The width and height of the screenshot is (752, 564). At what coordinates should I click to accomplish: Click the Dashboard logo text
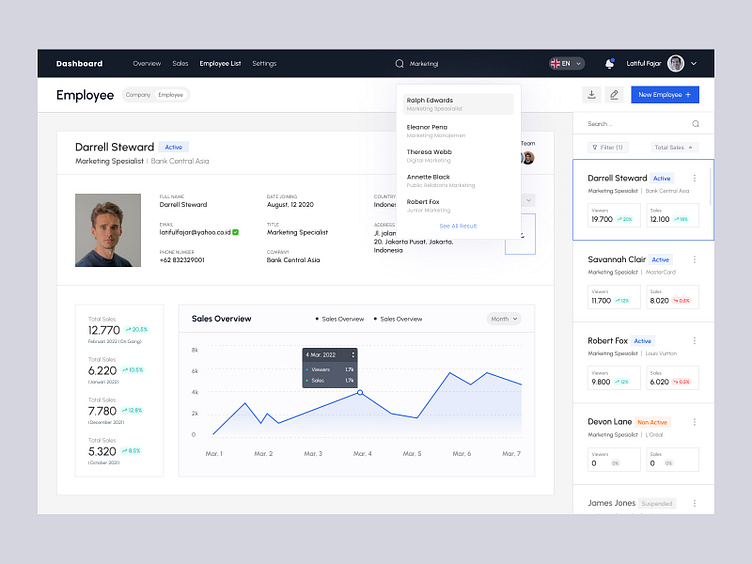79,63
